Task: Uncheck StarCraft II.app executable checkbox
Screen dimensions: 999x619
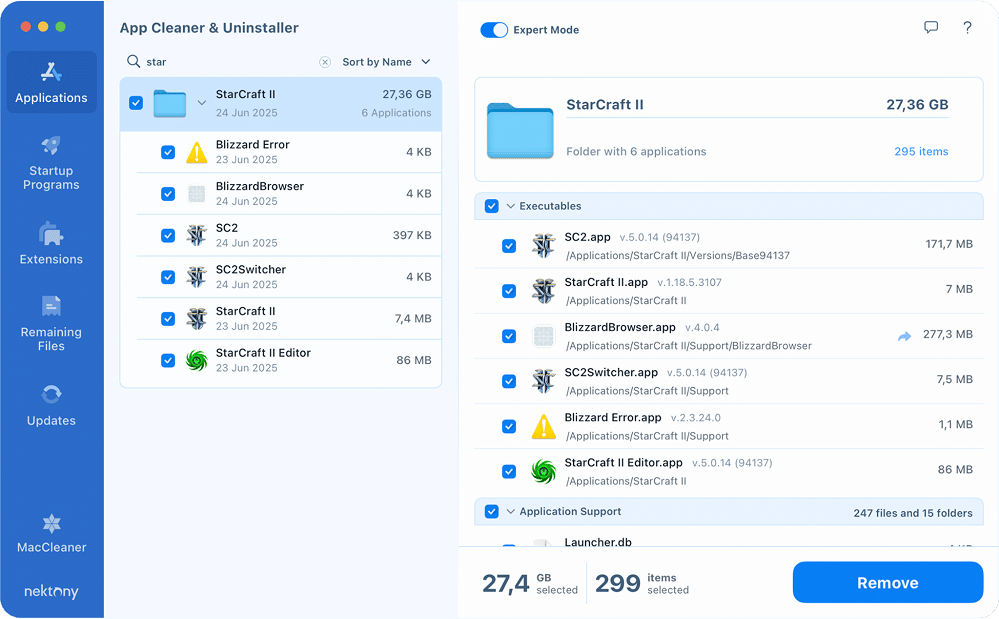Action: pos(508,291)
